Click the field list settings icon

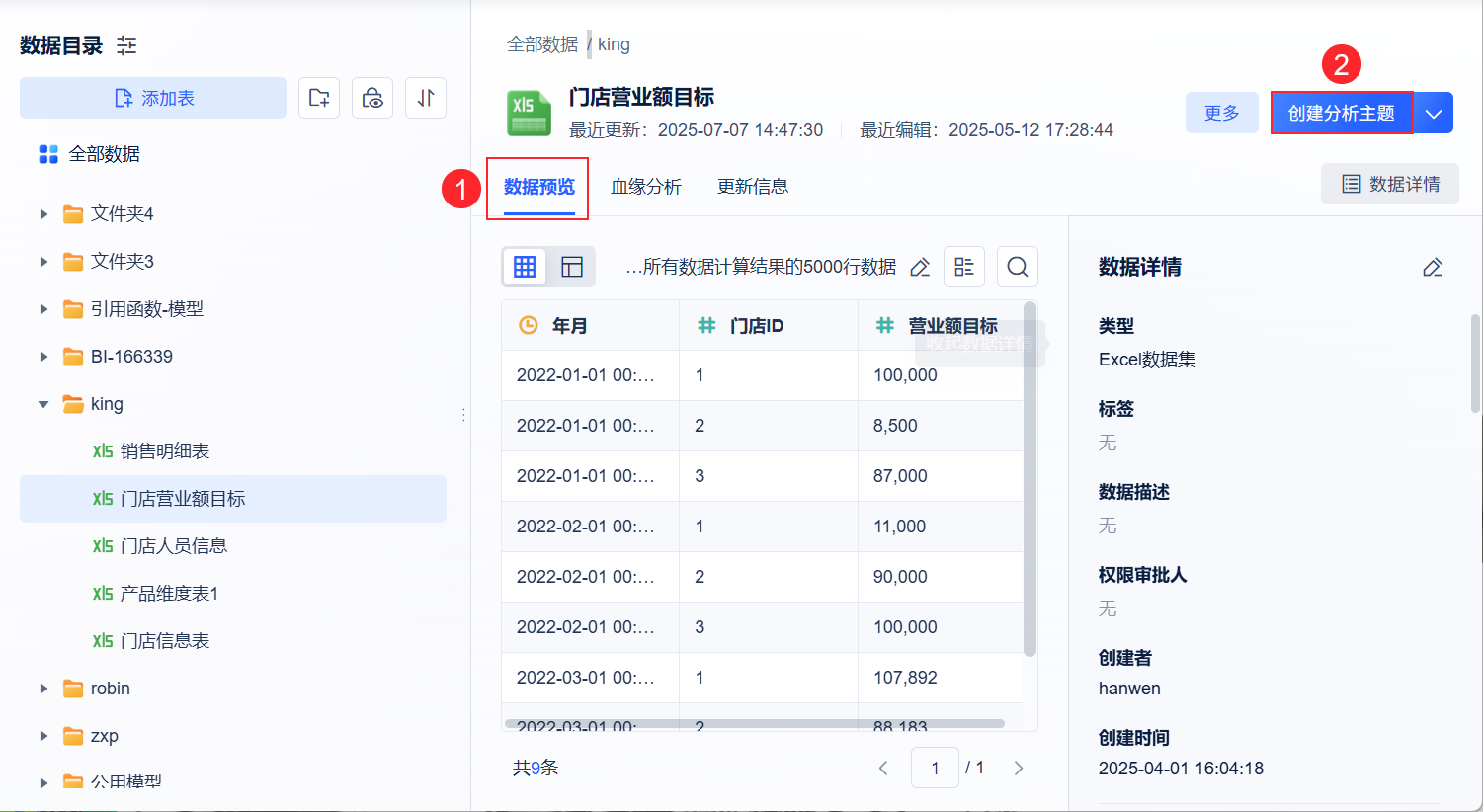[x=964, y=267]
